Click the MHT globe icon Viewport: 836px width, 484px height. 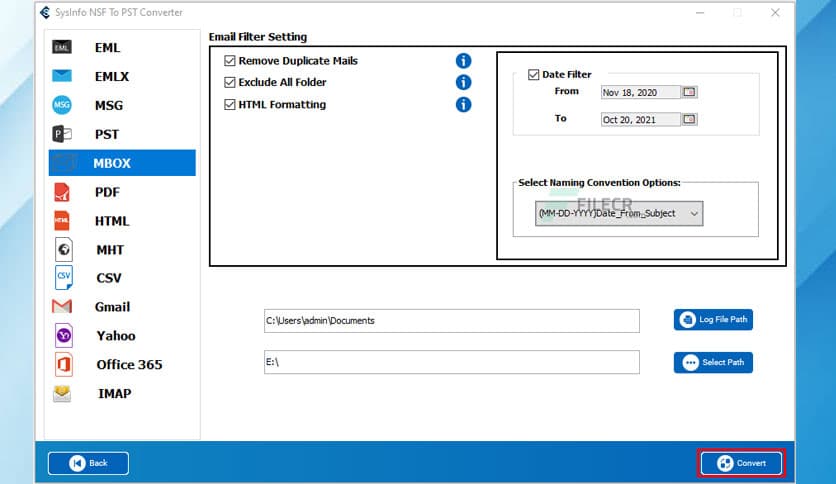coord(64,249)
